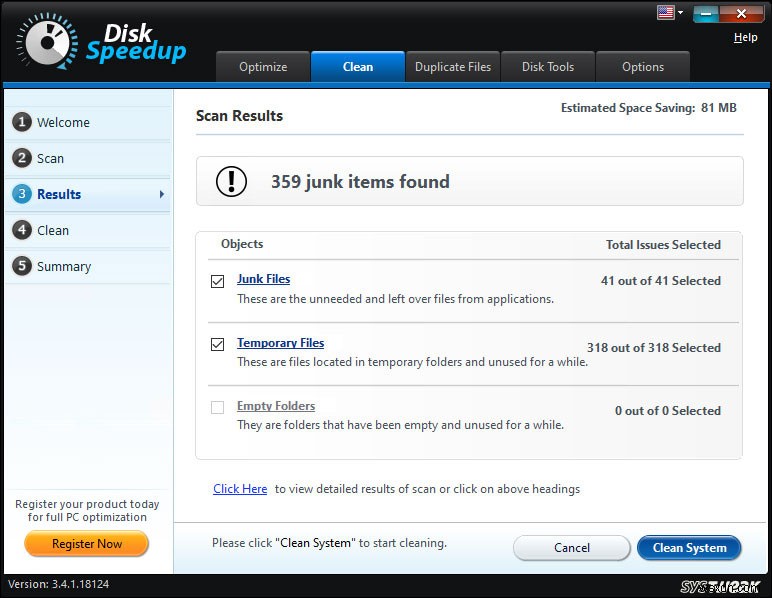This screenshot has width=772, height=598.
Task: Click step 2 circle icon for Scan
Action: pos(22,158)
